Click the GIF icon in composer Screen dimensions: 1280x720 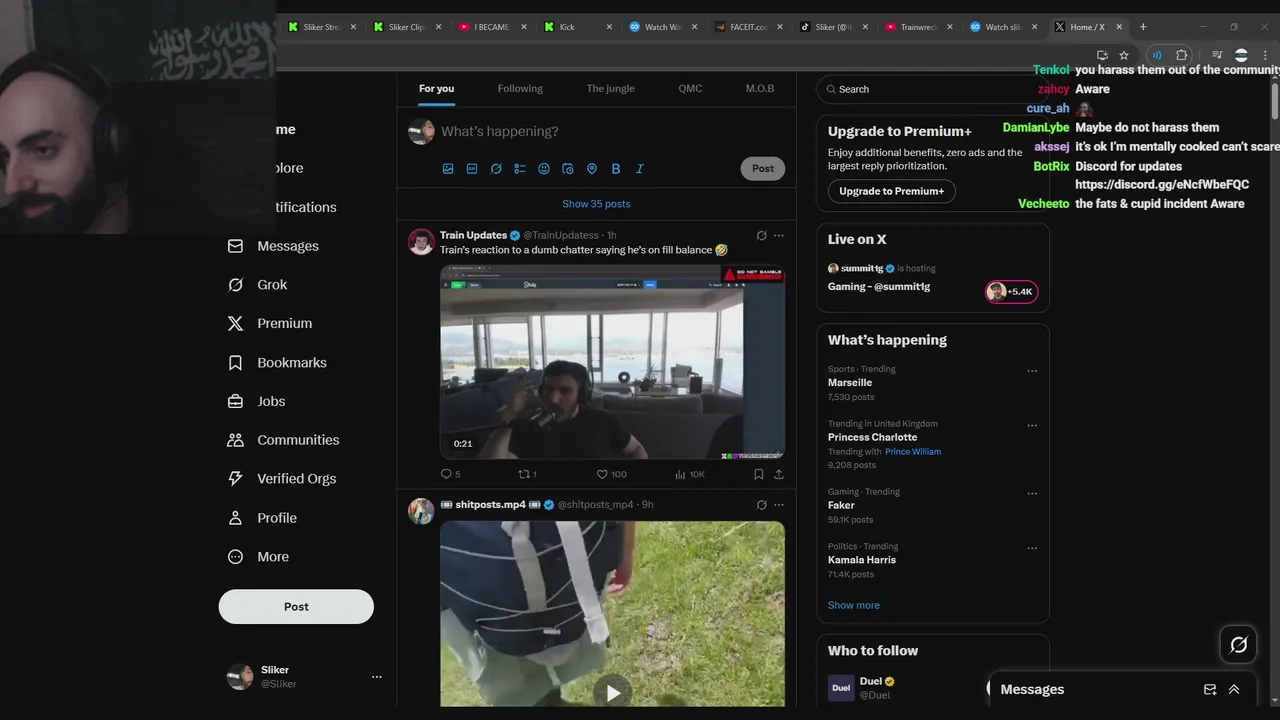pyautogui.click(x=472, y=169)
